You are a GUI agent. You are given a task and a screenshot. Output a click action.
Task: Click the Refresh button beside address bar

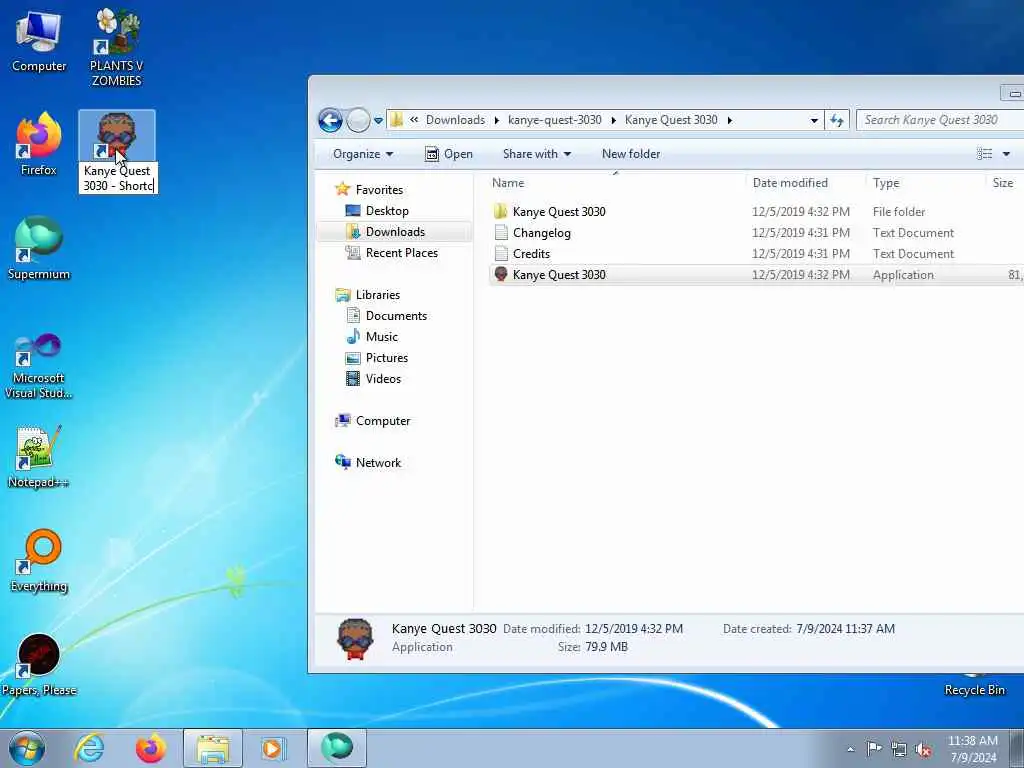(x=837, y=120)
